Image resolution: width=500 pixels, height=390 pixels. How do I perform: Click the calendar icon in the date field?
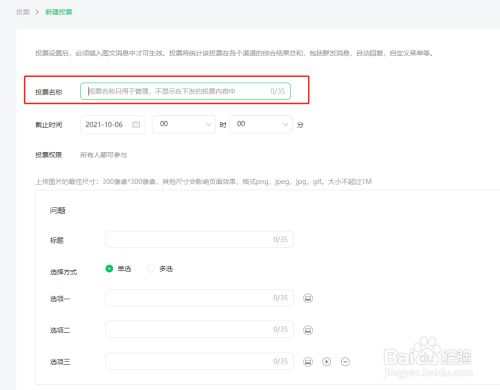click(136, 125)
